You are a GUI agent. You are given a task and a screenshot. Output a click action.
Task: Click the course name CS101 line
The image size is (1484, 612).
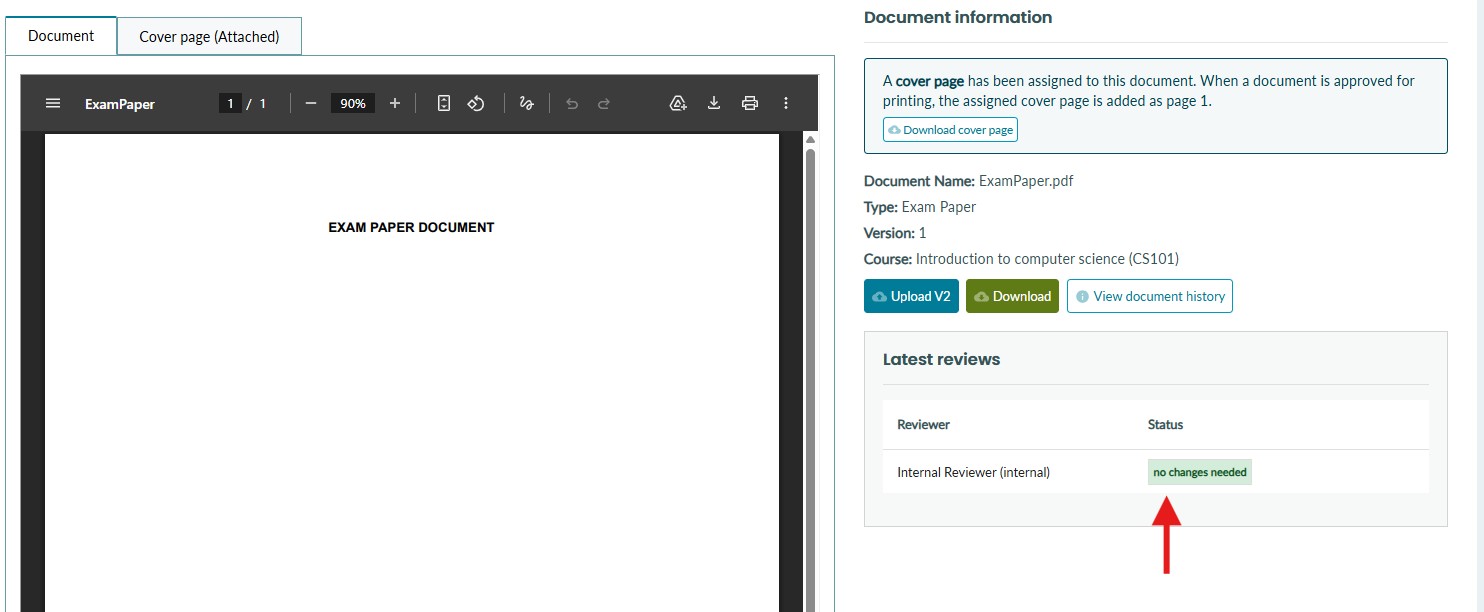click(1021, 259)
